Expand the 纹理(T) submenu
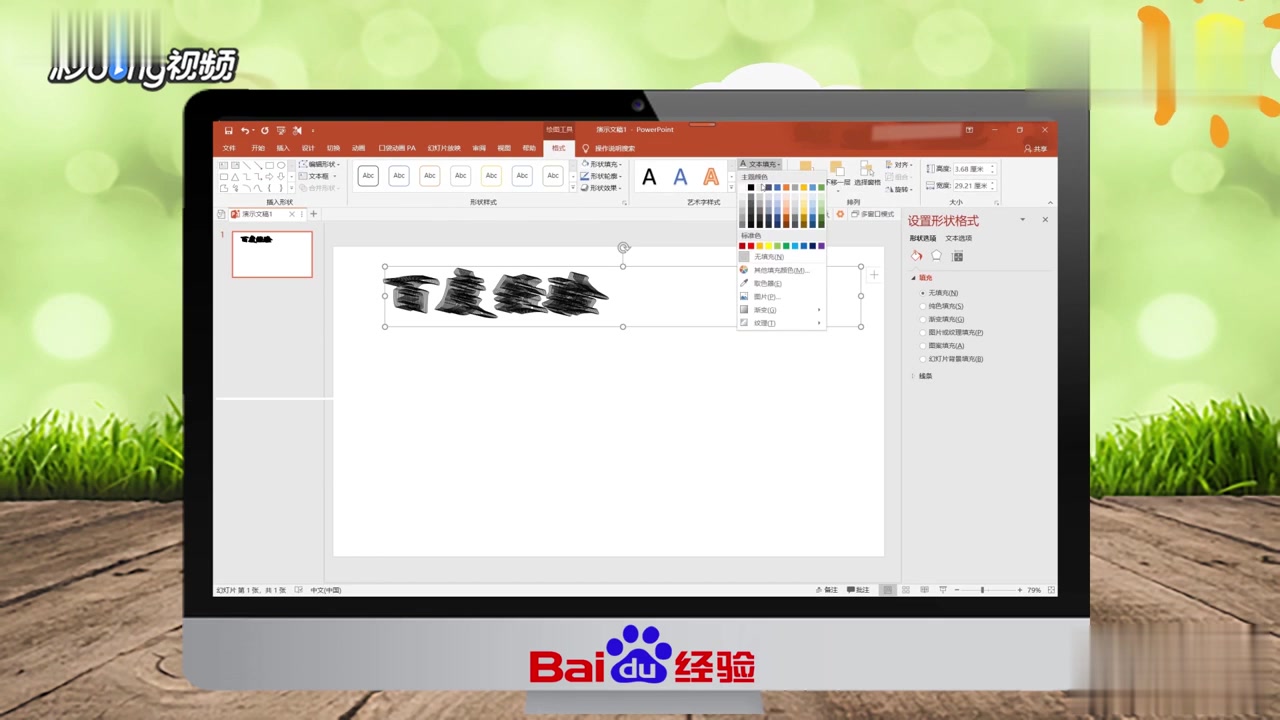Viewport: 1280px width, 720px height. pyautogui.click(x=780, y=323)
